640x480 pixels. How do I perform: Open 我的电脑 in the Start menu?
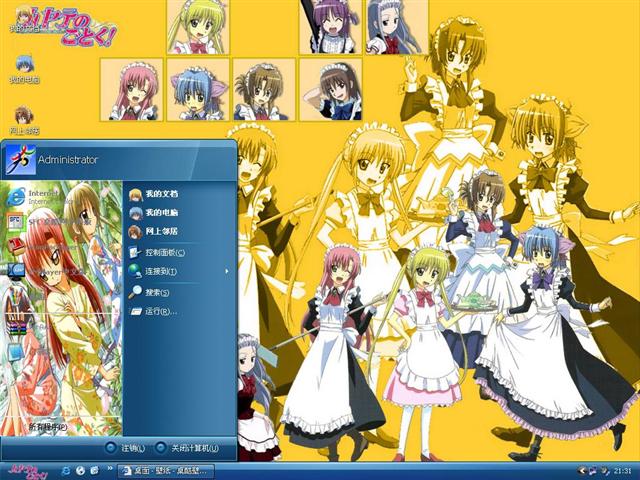point(153,213)
